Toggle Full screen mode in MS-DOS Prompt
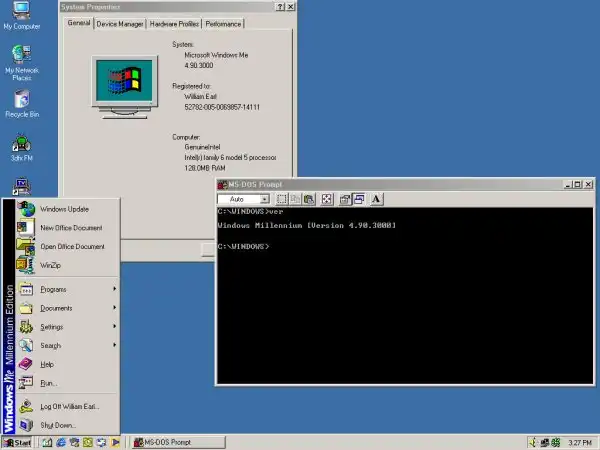 pos(327,200)
